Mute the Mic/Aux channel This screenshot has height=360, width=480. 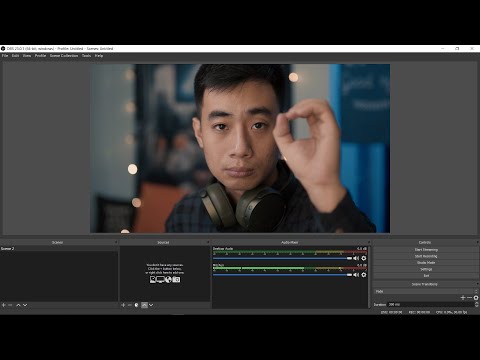click(x=356, y=275)
